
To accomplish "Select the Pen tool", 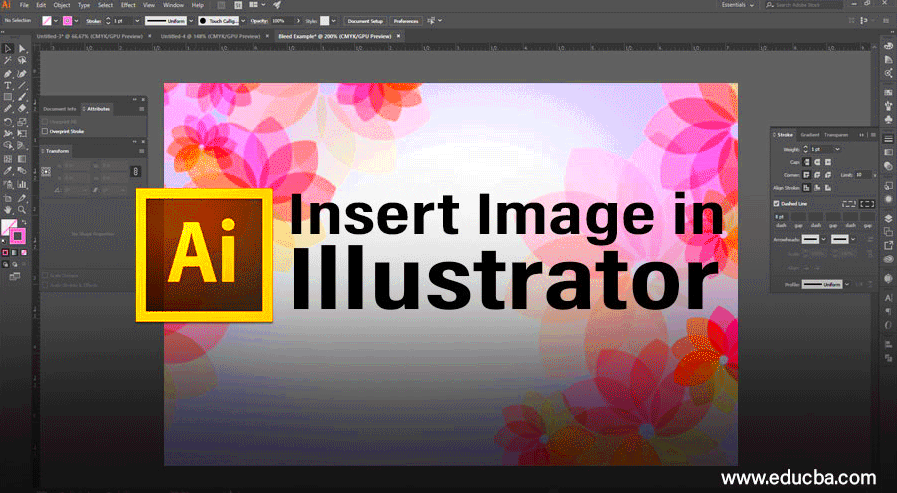I will pos(7,74).
